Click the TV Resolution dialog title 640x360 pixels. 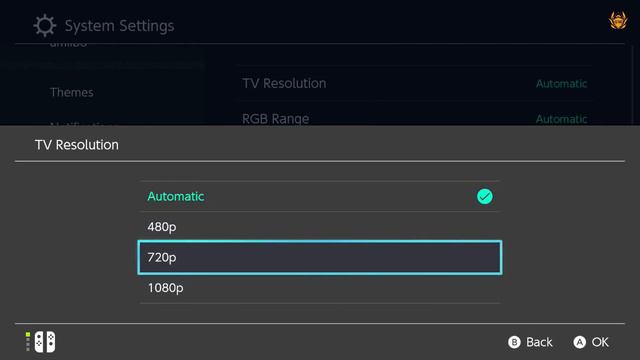77,145
